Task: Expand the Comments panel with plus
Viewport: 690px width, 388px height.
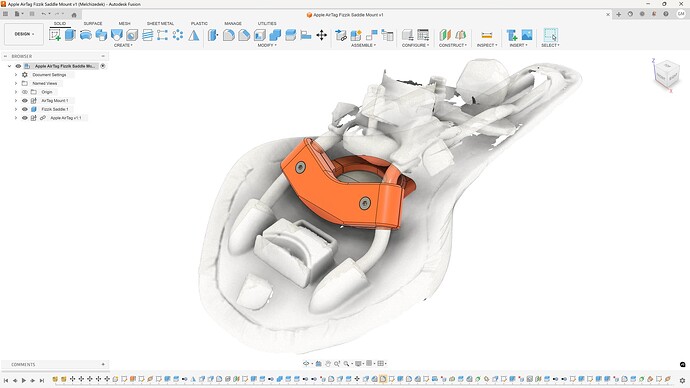Action: pos(103,364)
